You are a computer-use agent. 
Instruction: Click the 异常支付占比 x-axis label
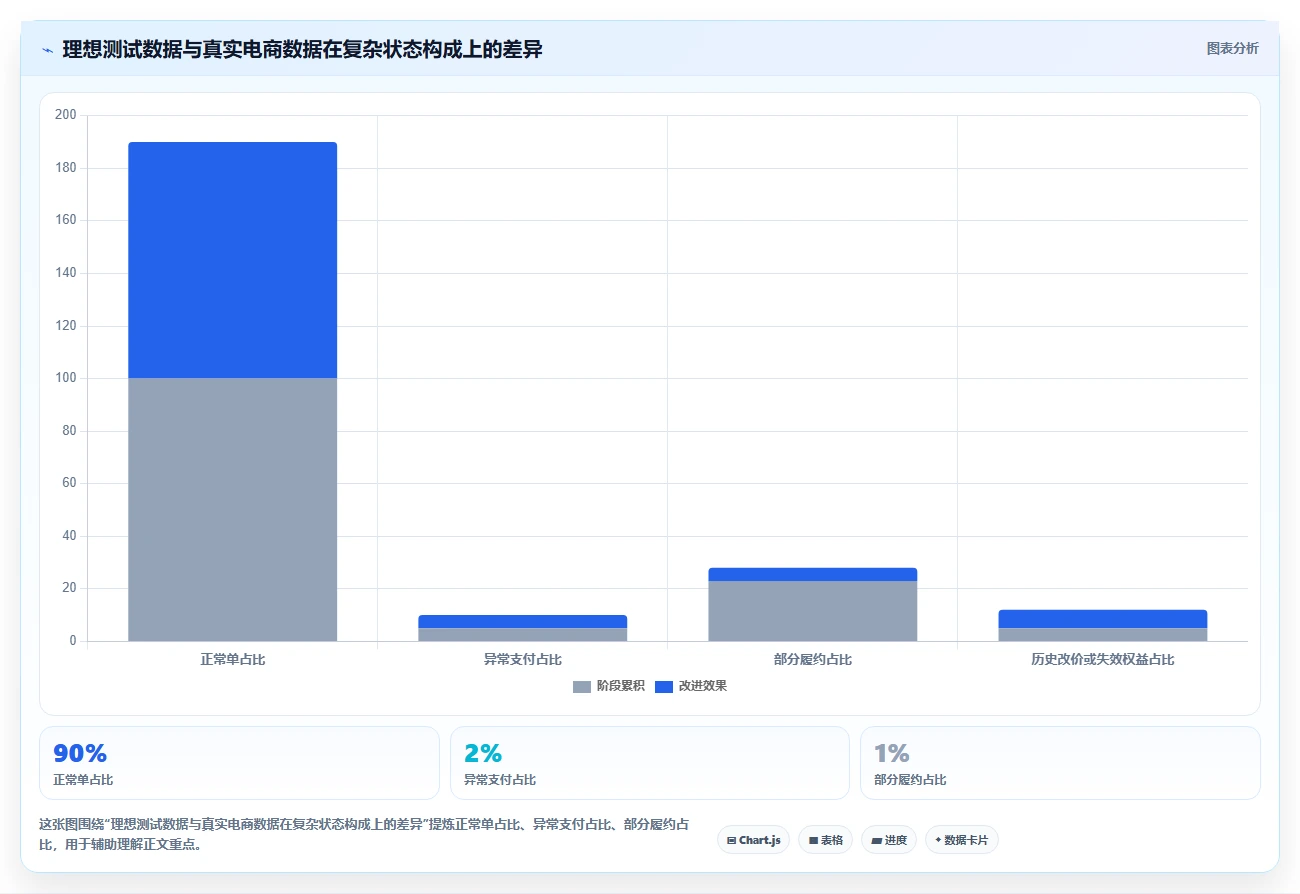pyautogui.click(x=523, y=660)
